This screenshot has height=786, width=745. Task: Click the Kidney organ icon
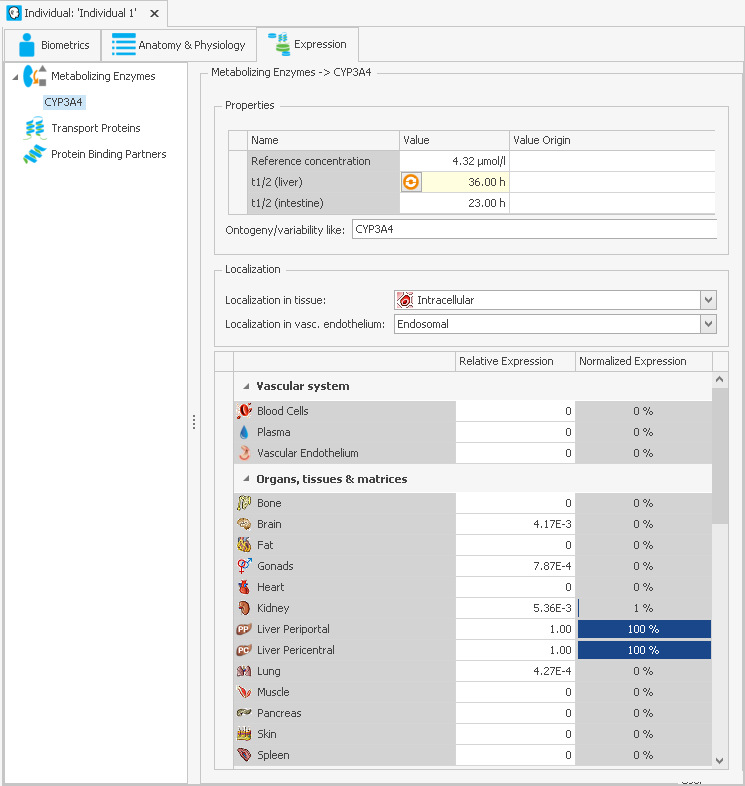(x=244, y=608)
